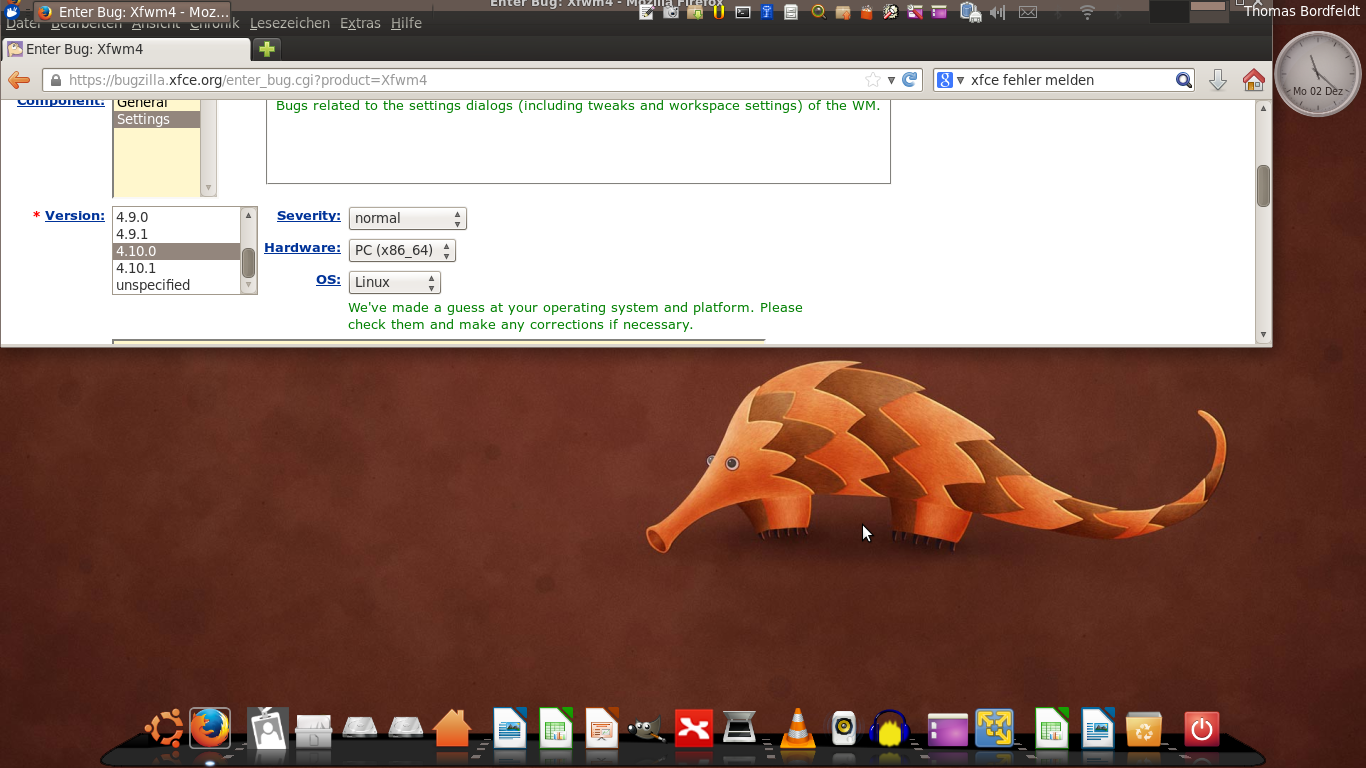Reload the page with the refresh icon
Image resolution: width=1366 pixels, height=768 pixels.
pyautogui.click(x=909, y=80)
